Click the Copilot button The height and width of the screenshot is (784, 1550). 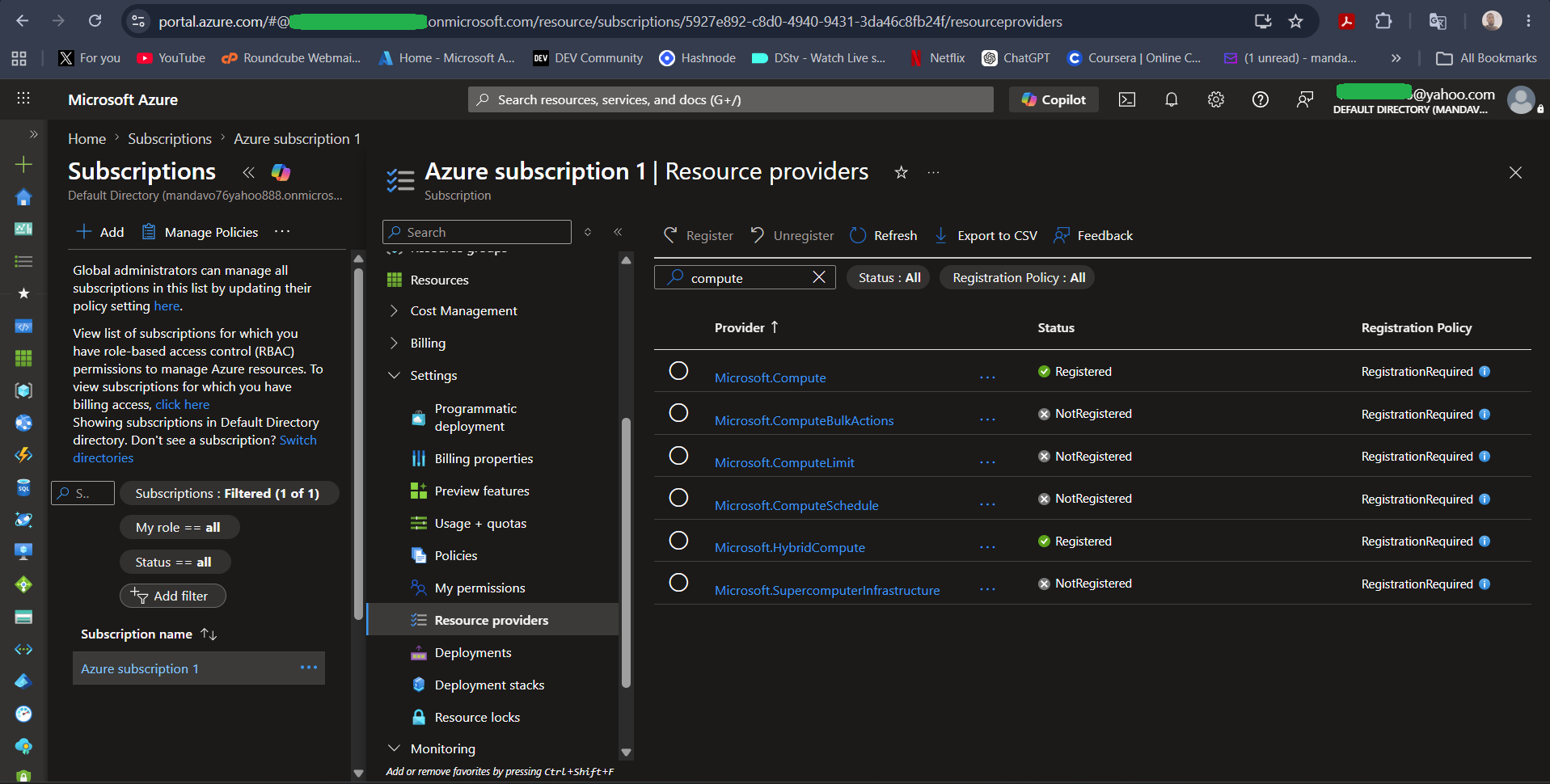point(1054,99)
